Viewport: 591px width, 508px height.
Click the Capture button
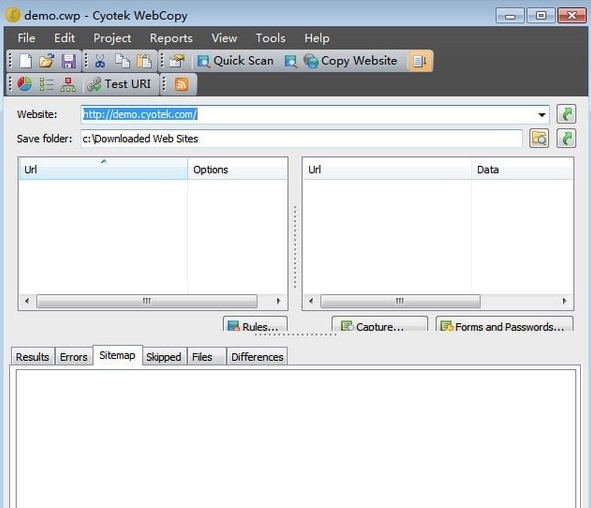[x=380, y=324]
